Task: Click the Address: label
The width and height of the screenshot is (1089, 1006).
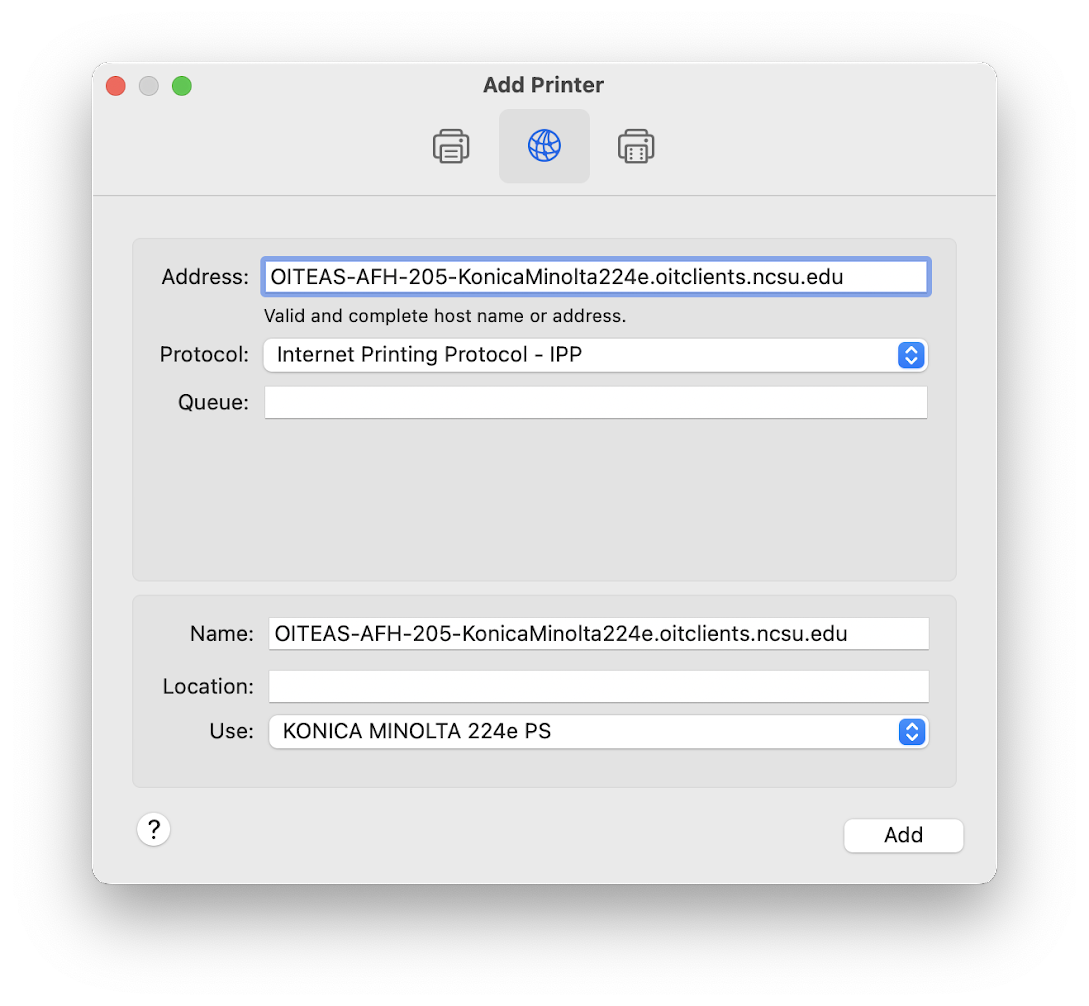Action: (205, 277)
